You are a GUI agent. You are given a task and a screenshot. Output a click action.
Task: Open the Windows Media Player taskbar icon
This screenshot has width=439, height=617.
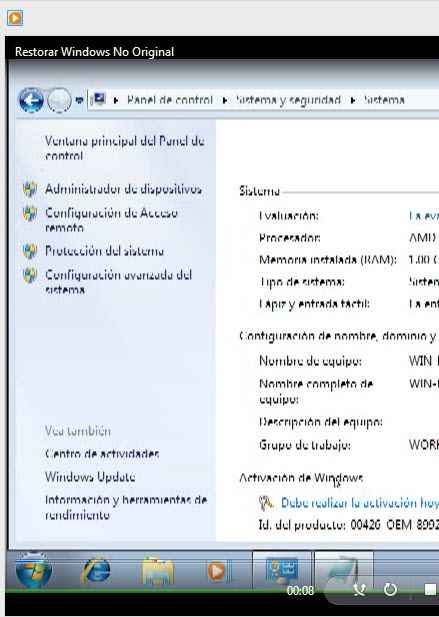pos(219,570)
